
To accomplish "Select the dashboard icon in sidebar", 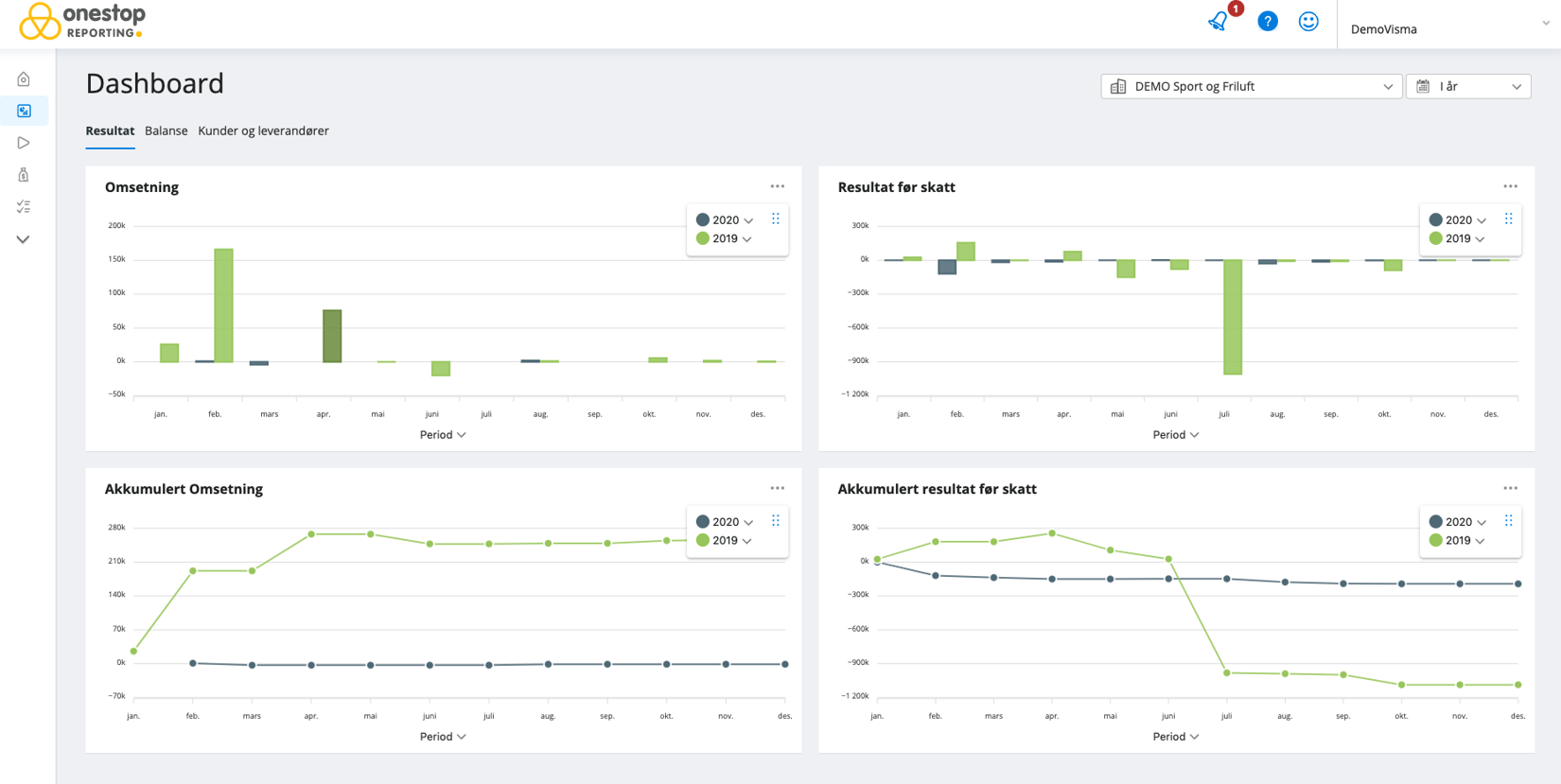I will pyautogui.click(x=24, y=112).
